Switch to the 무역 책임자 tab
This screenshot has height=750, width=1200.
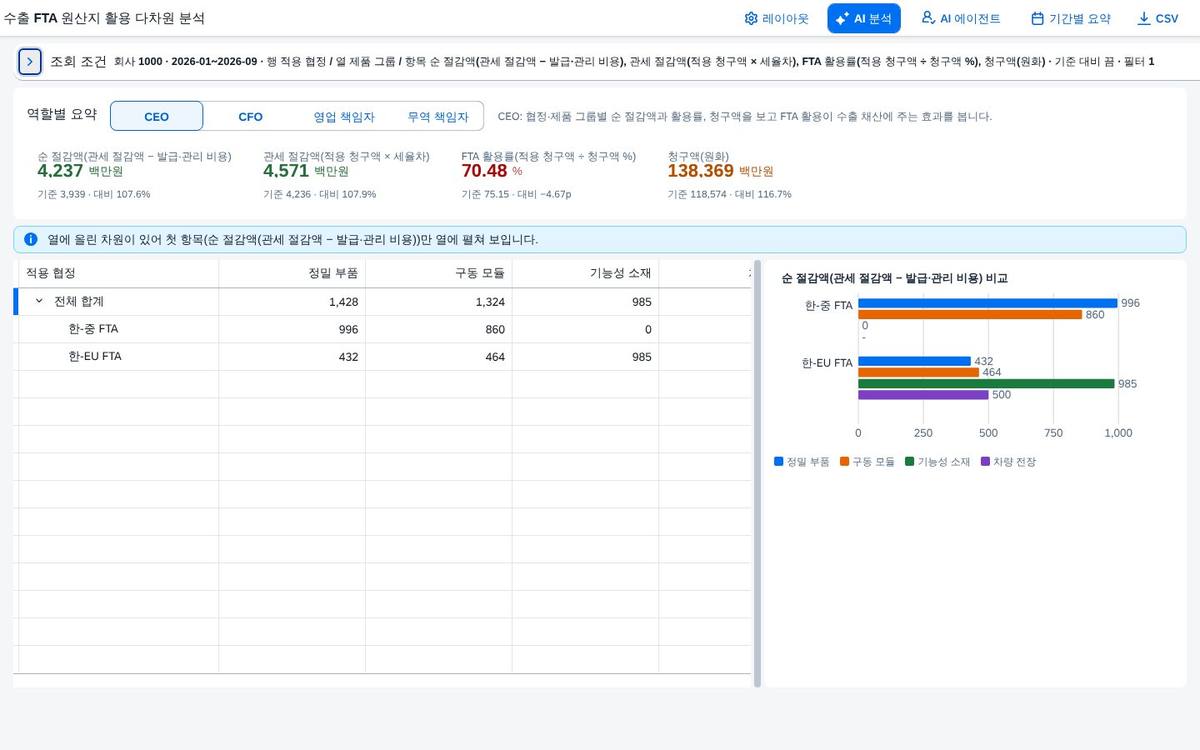(x=437, y=116)
